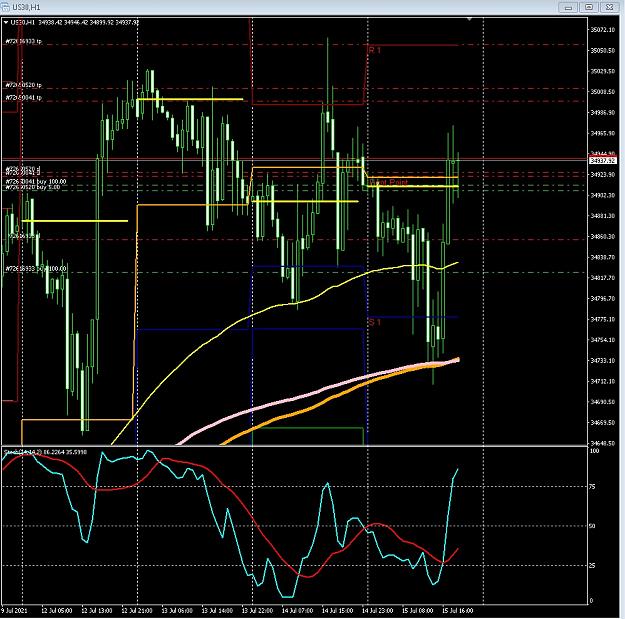Click the 12 Jul 13:00 time axis label
The height and width of the screenshot is (619, 625).
pos(97,610)
